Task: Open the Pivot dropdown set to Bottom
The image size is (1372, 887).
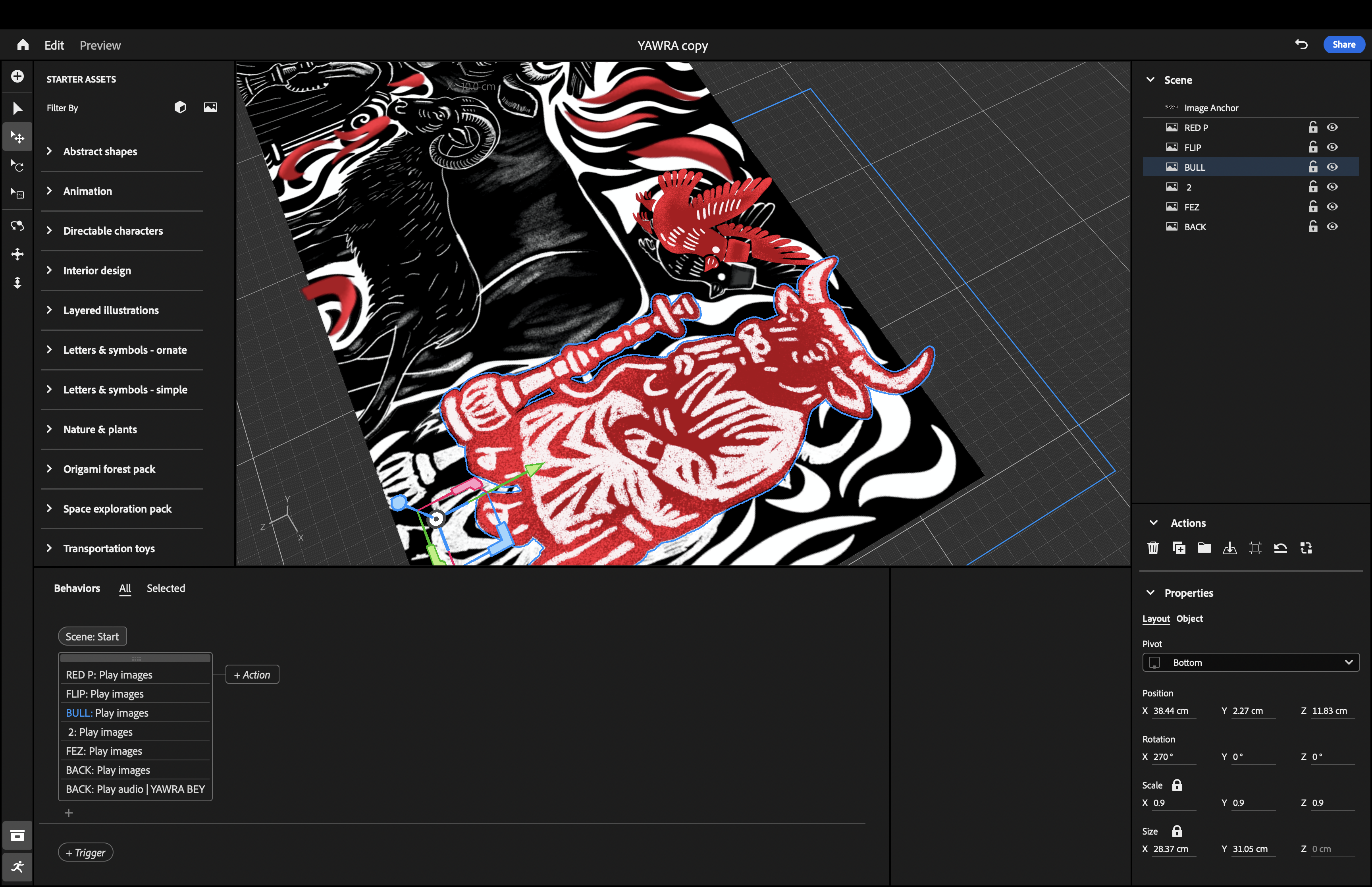Action: 1251,662
